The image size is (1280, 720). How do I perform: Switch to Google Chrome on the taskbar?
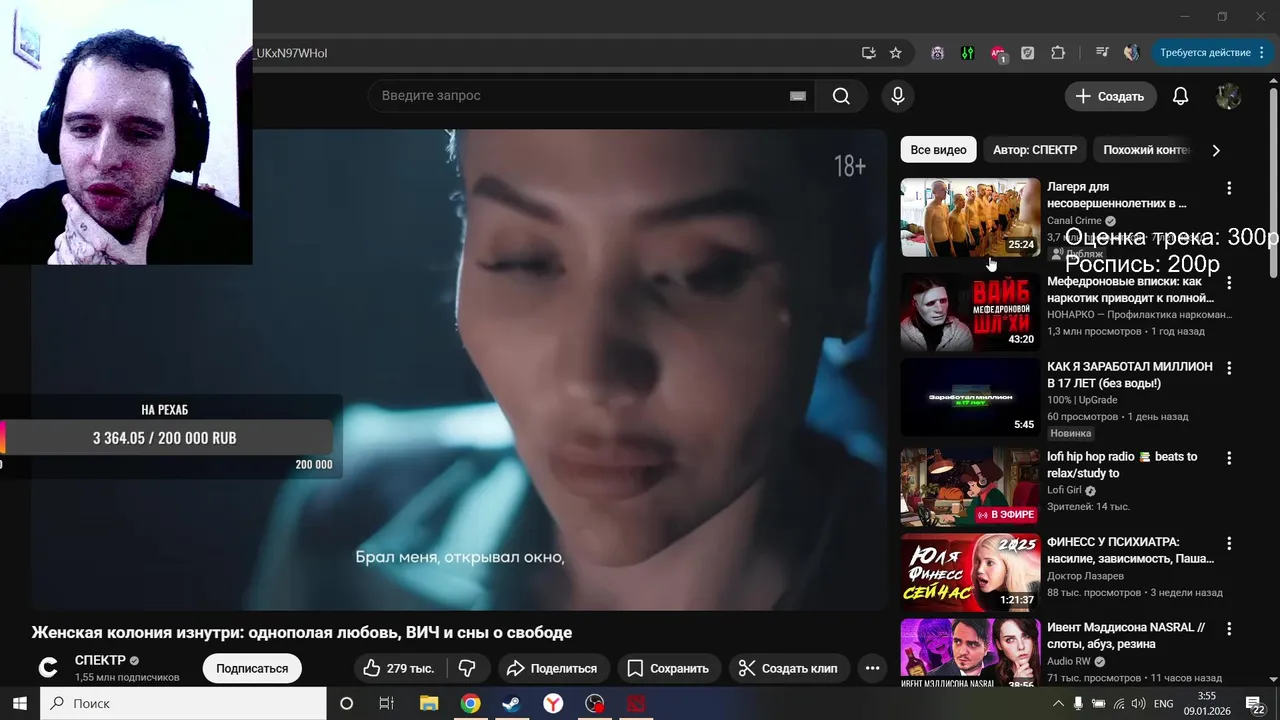pyautogui.click(x=470, y=703)
